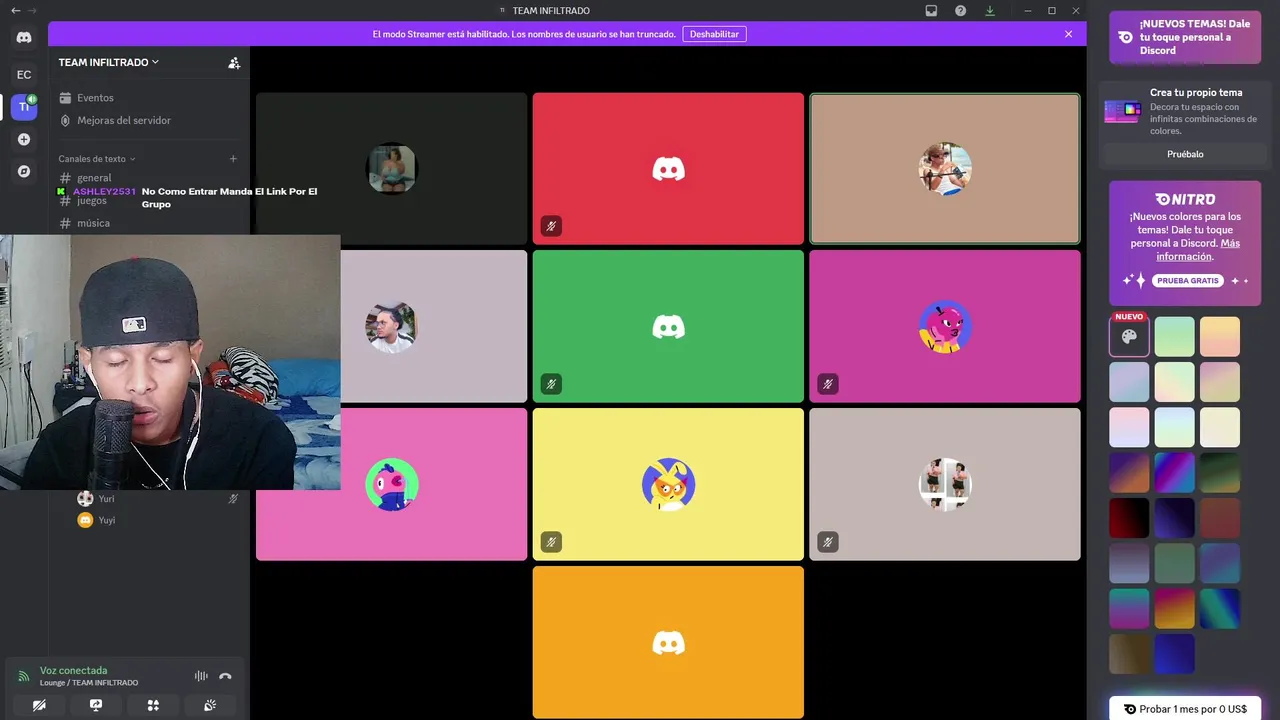Open the noise suppression waveform icon
The height and width of the screenshot is (720, 1280).
[201, 676]
